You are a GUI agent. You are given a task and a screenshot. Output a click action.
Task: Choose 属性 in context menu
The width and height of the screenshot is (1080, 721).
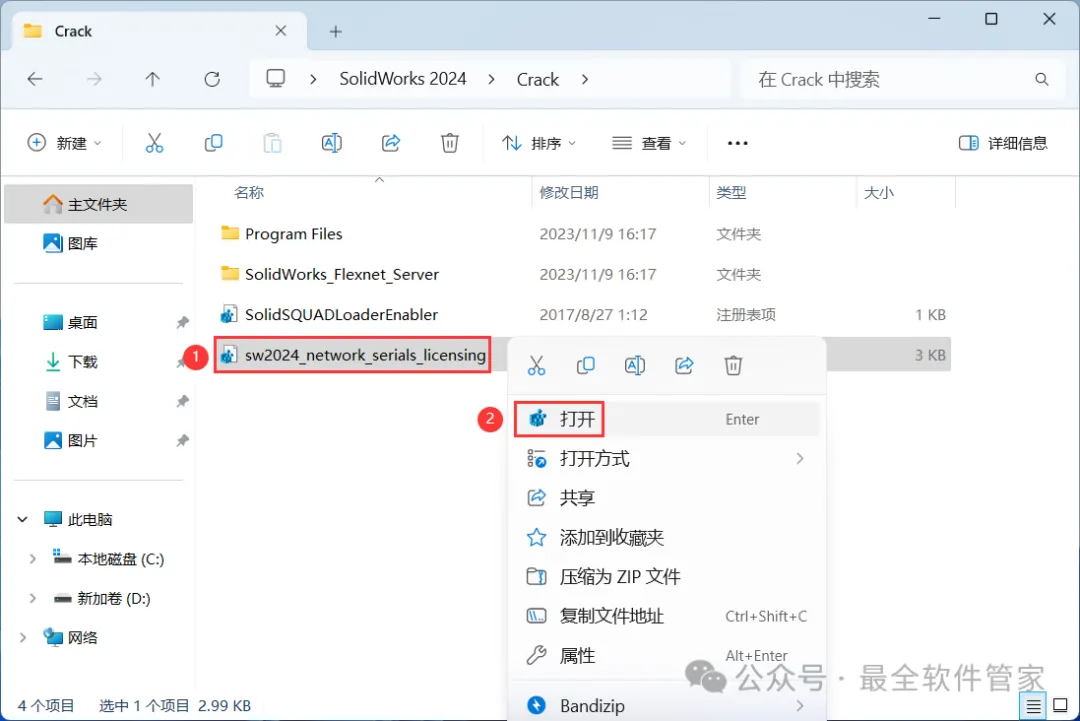667,656
